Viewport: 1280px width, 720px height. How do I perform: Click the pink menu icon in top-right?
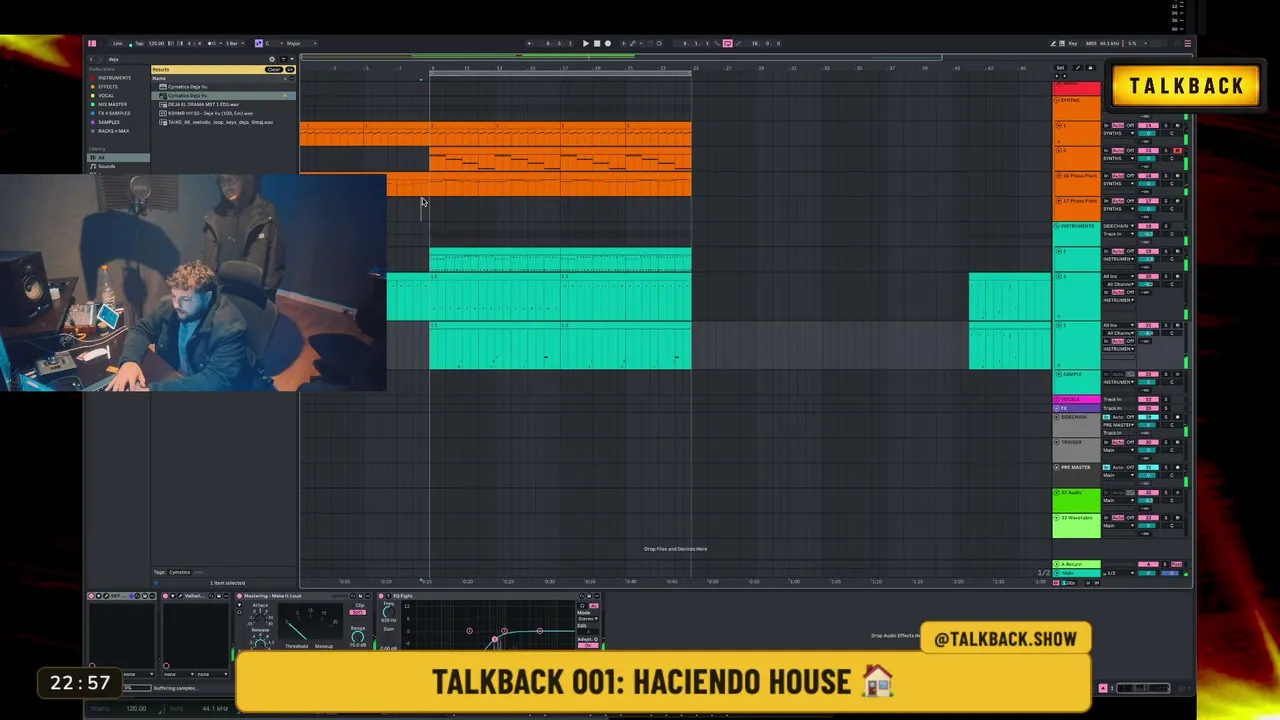(1187, 43)
